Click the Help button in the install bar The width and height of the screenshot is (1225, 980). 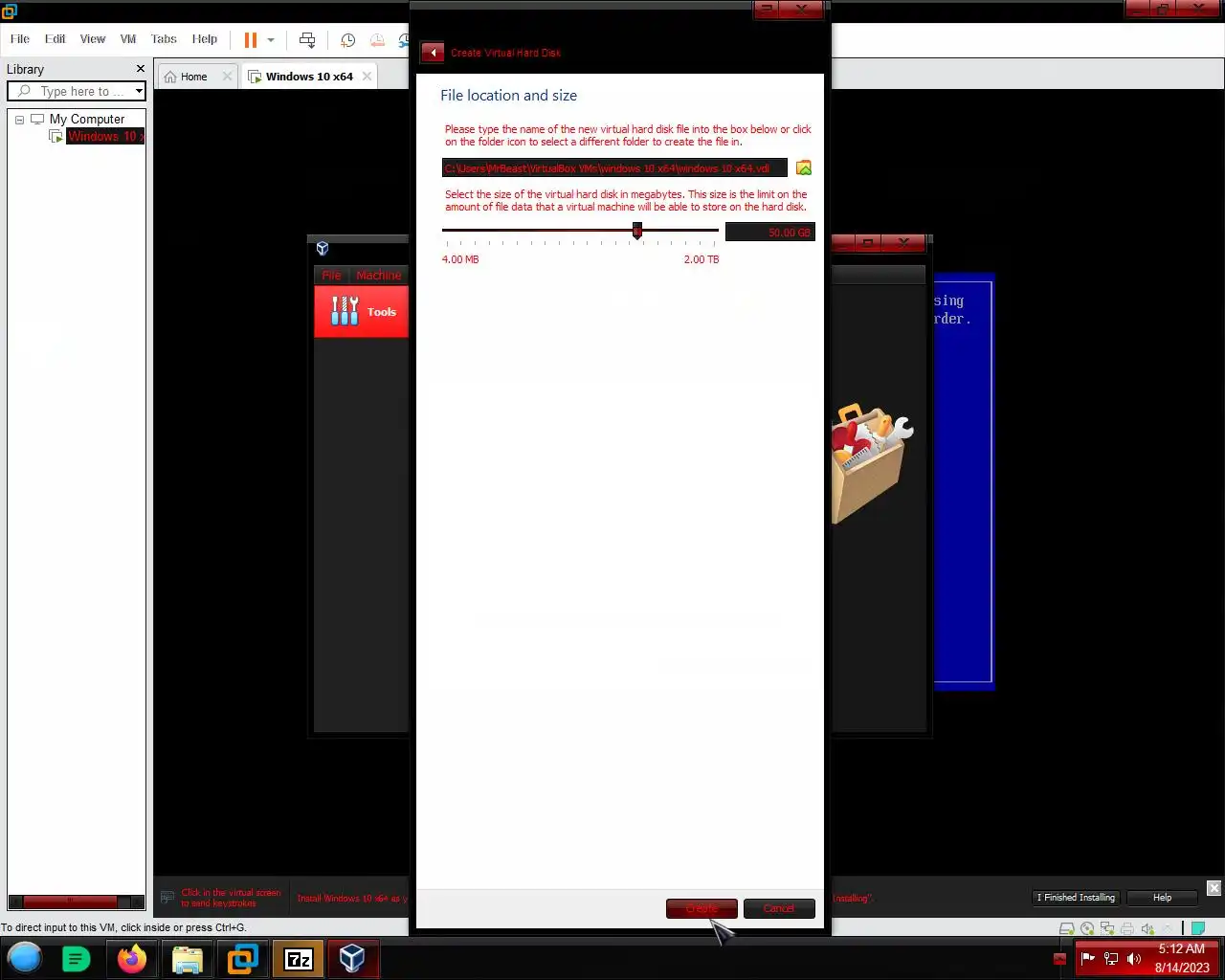click(1162, 898)
